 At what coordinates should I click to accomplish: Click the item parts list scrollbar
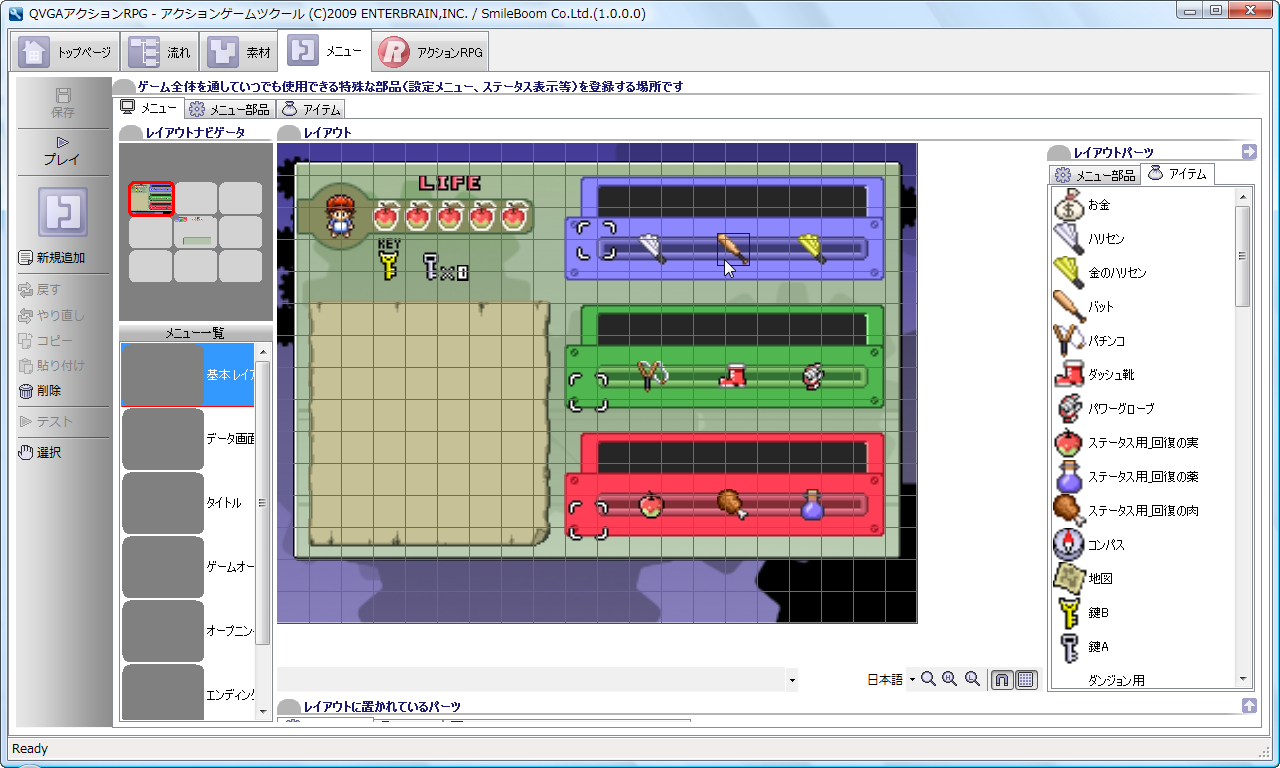(x=1243, y=439)
